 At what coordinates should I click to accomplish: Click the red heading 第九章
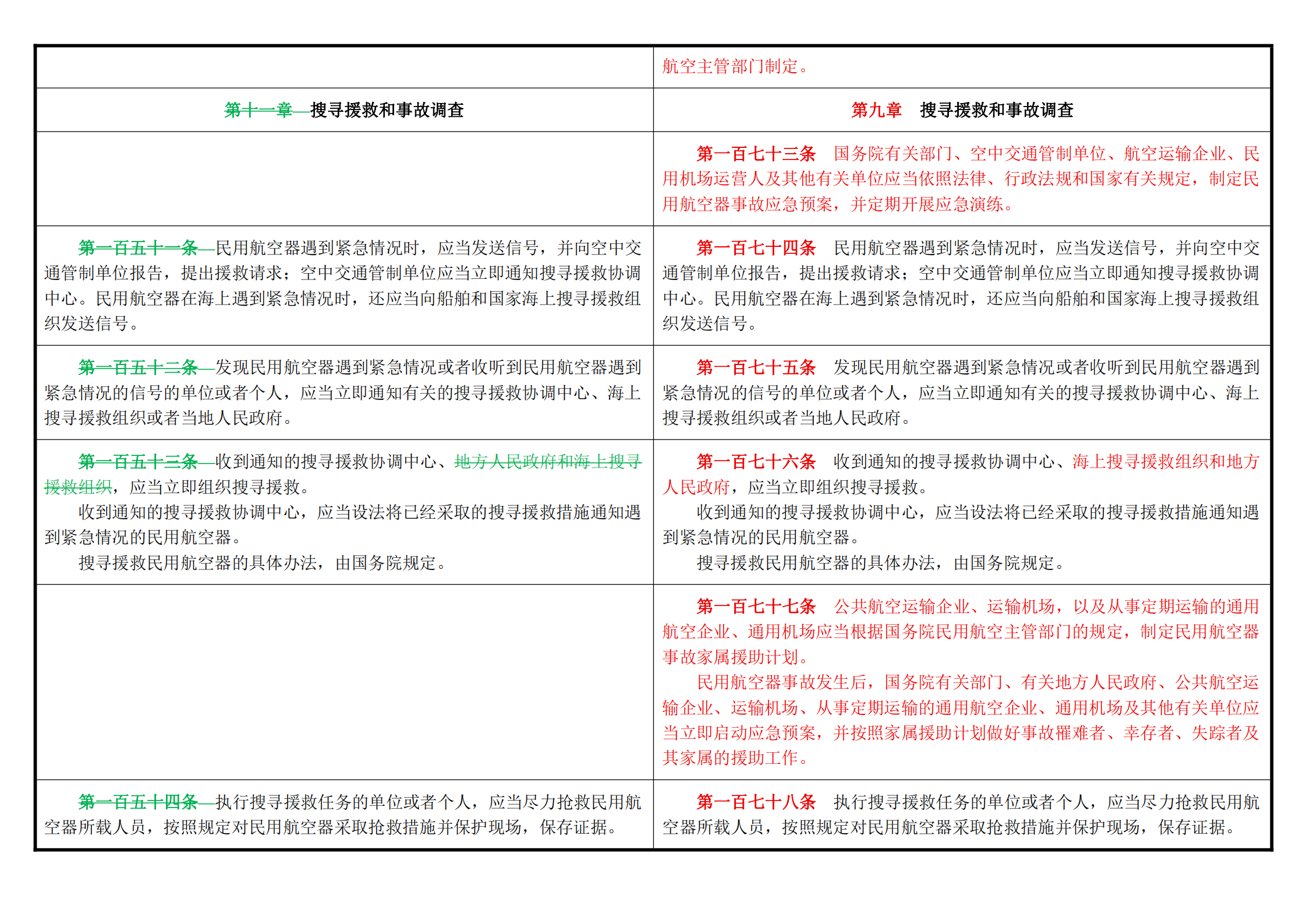coord(876,110)
